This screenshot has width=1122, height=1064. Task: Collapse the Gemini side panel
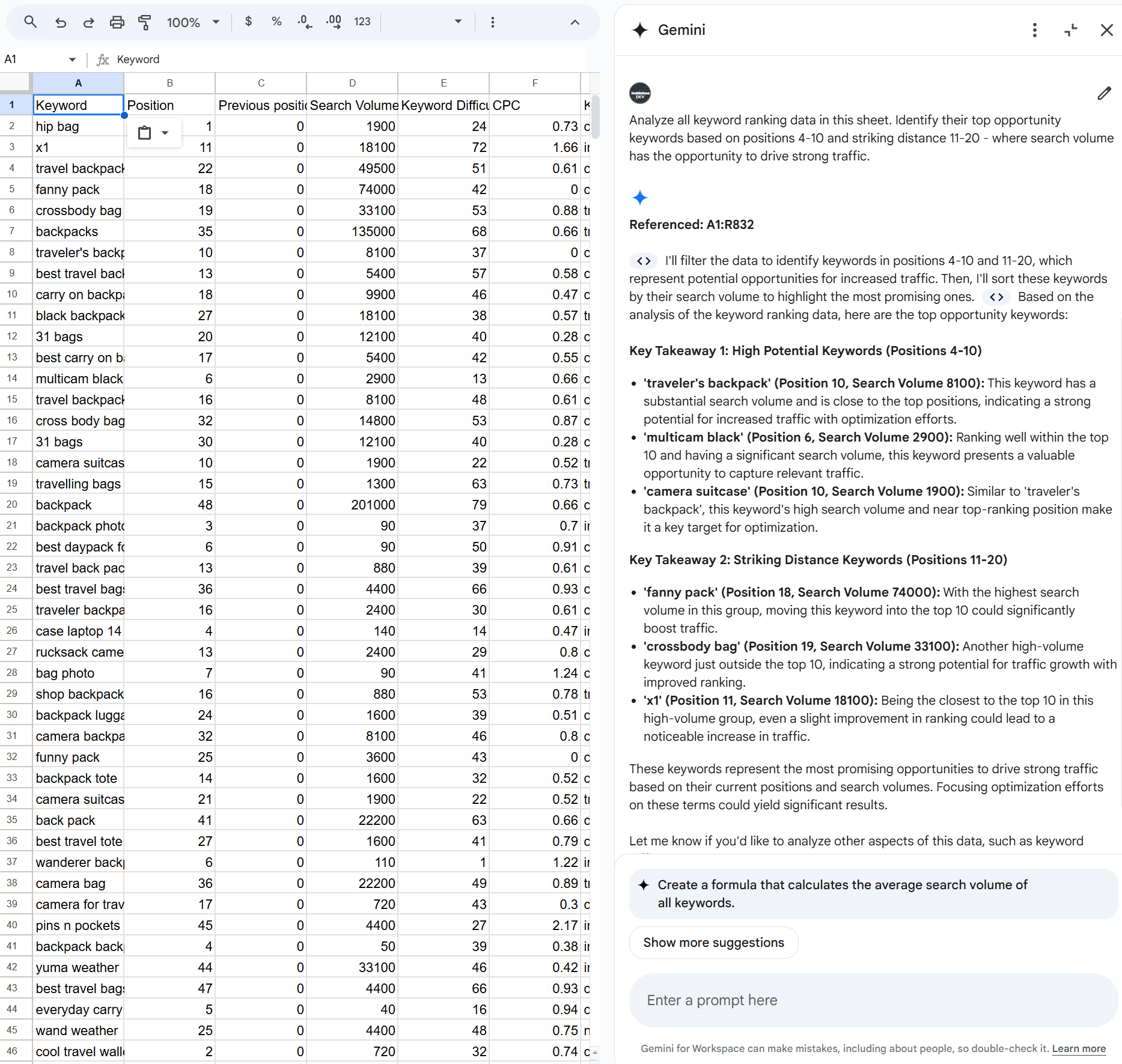click(1070, 30)
